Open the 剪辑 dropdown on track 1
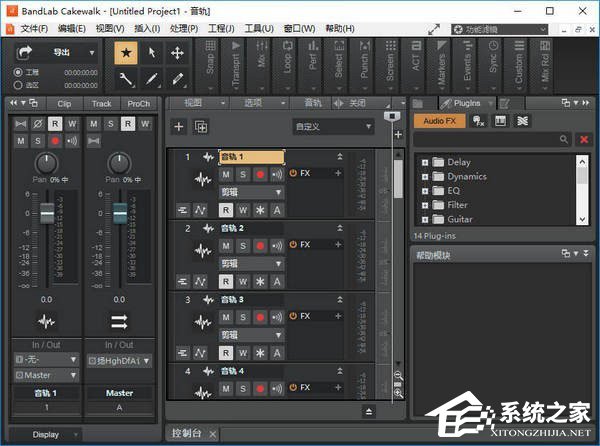Viewport: 600px width, 446px height. [x=251, y=192]
